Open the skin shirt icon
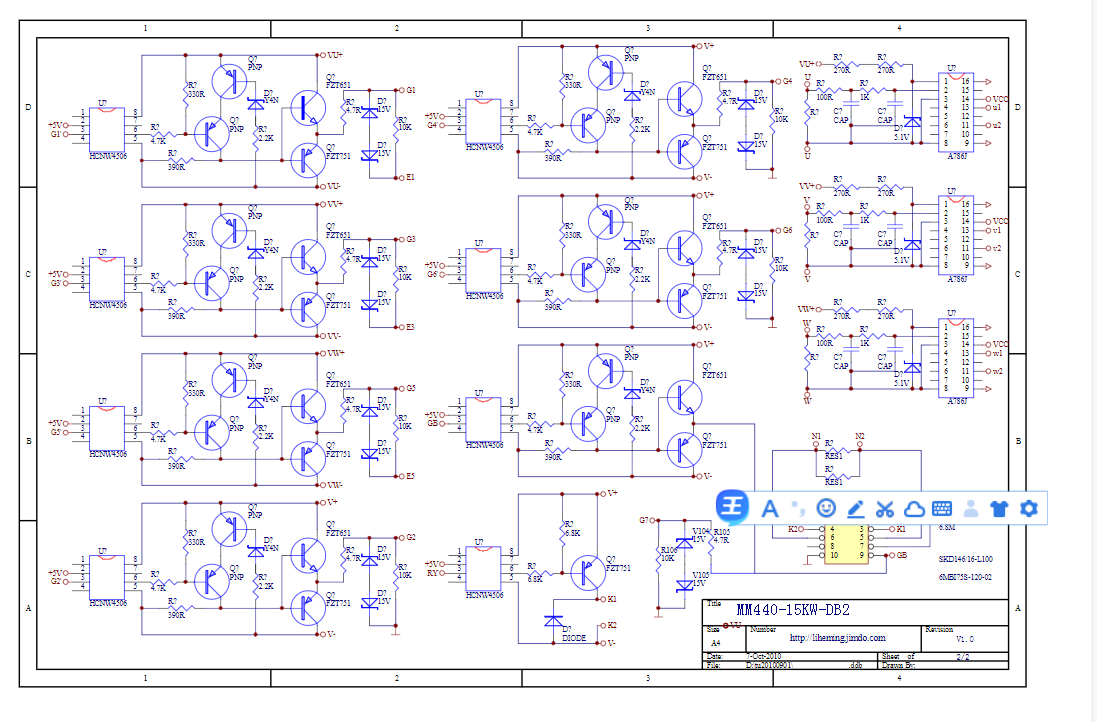Image resolution: width=1097 pixels, height=722 pixels. click(999, 508)
